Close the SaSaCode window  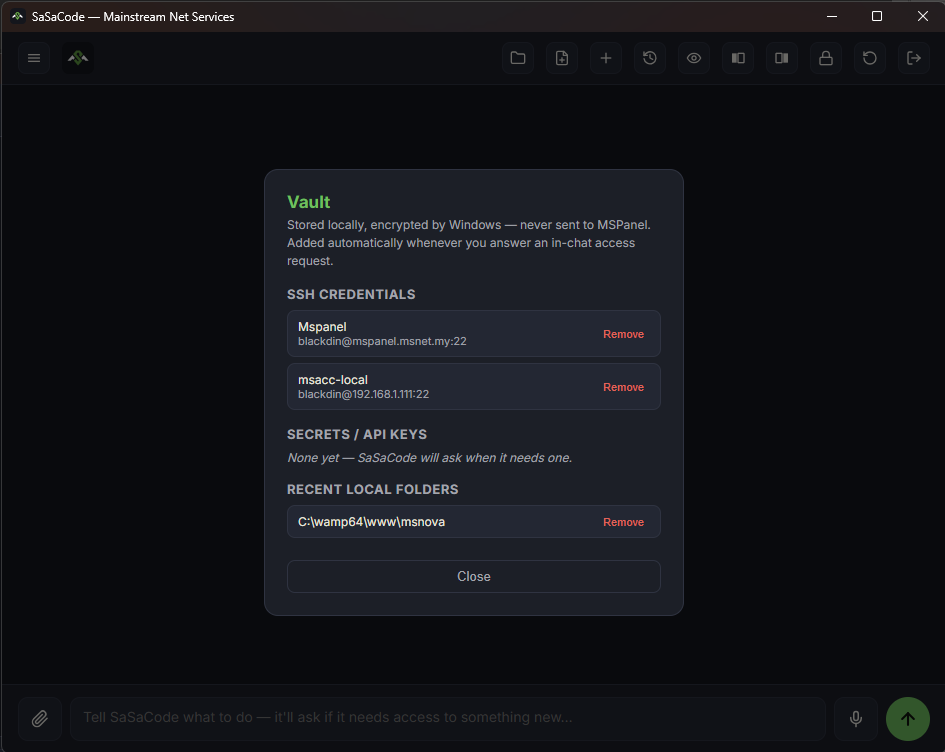pyautogui.click(x=923, y=16)
